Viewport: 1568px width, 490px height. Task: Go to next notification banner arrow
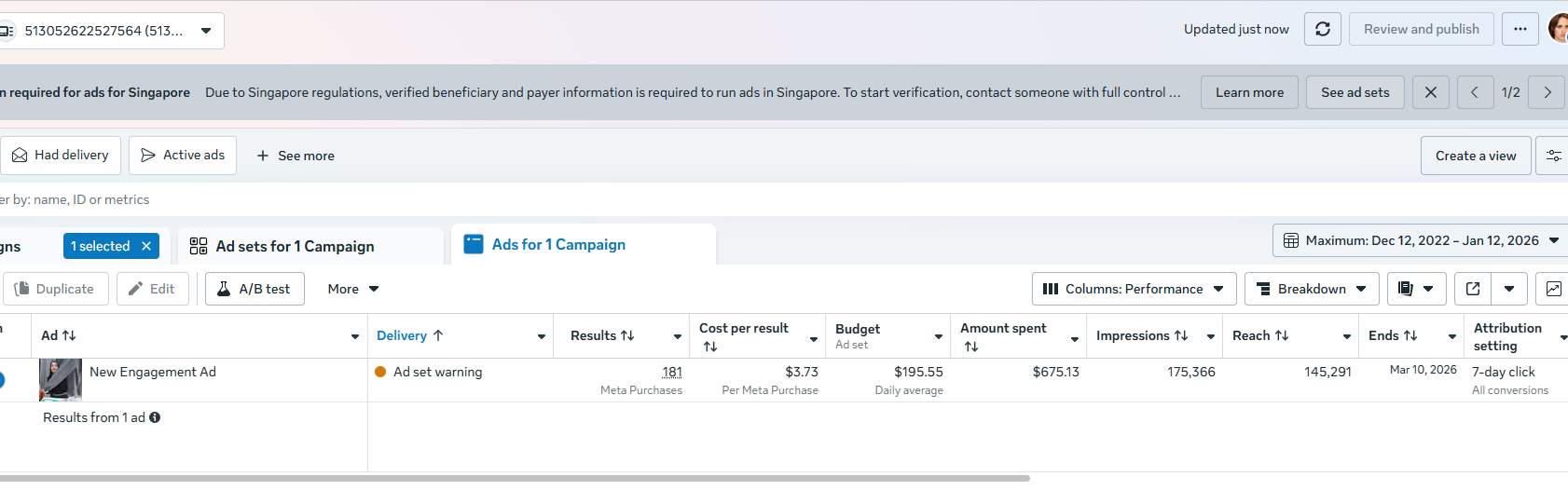(1547, 92)
